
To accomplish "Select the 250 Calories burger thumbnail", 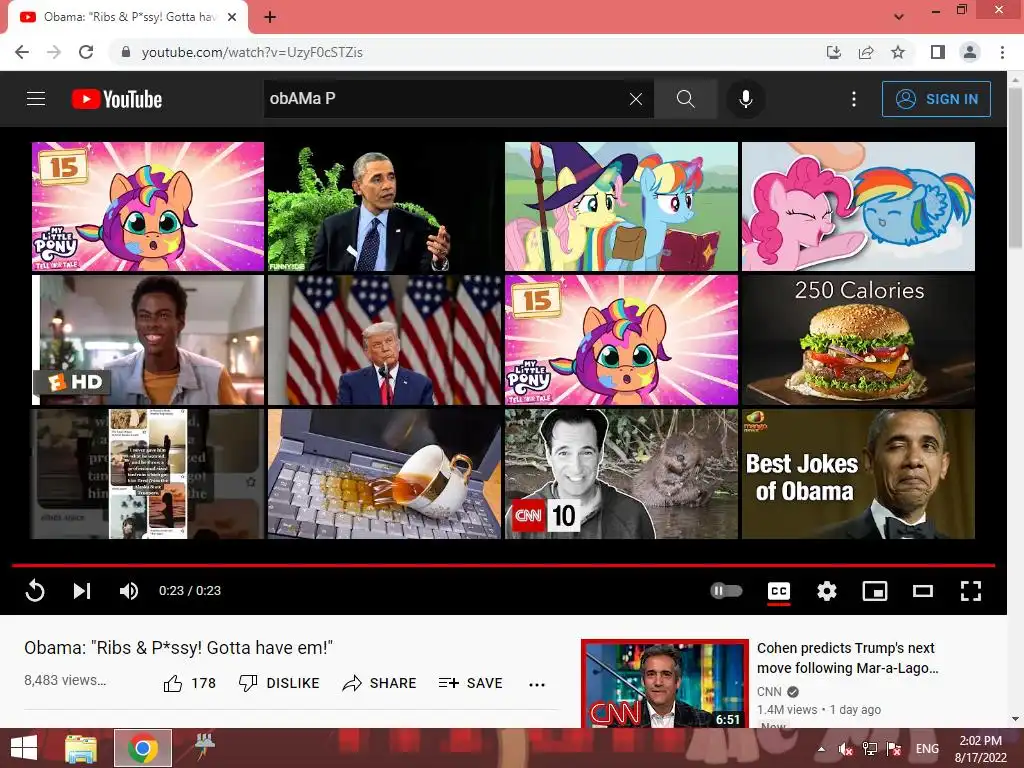I will point(858,340).
